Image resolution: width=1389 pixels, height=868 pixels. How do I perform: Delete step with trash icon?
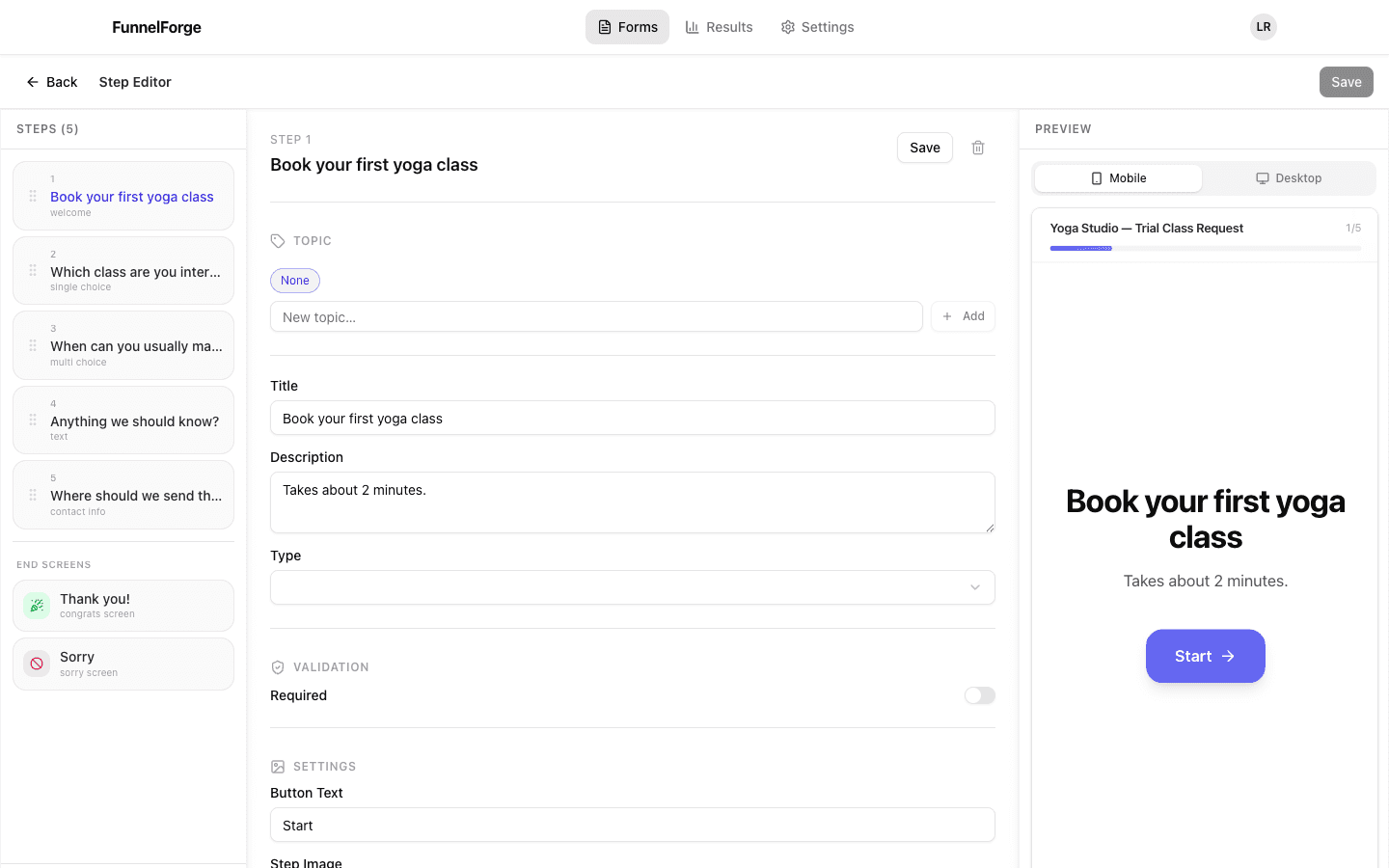pyautogui.click(x=978, y=148)
